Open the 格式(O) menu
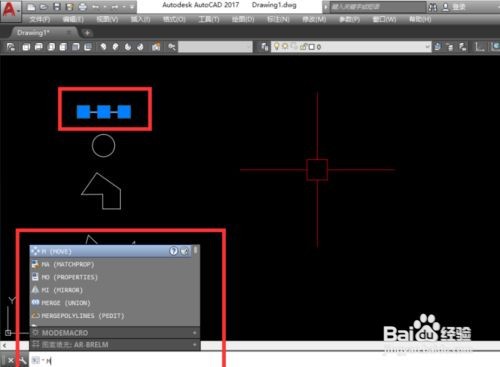Viewport: 500px width, 367px height. (174, 19)
